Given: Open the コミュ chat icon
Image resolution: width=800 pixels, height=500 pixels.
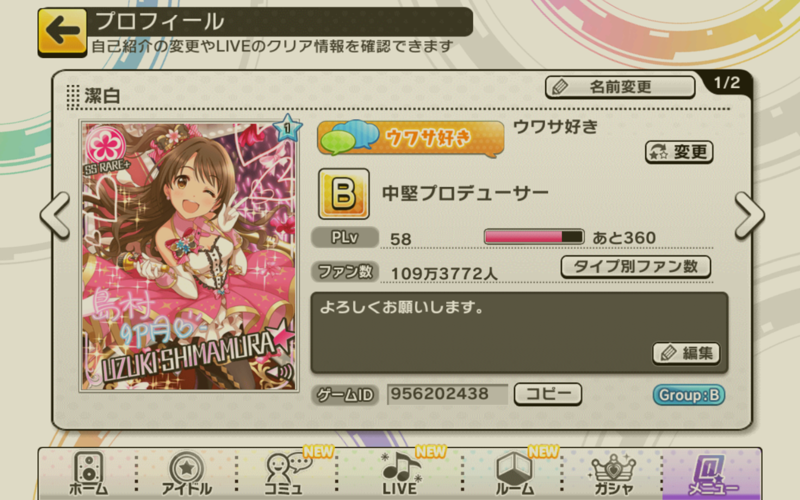Looking at the screenshot, I should coord(287,473).
